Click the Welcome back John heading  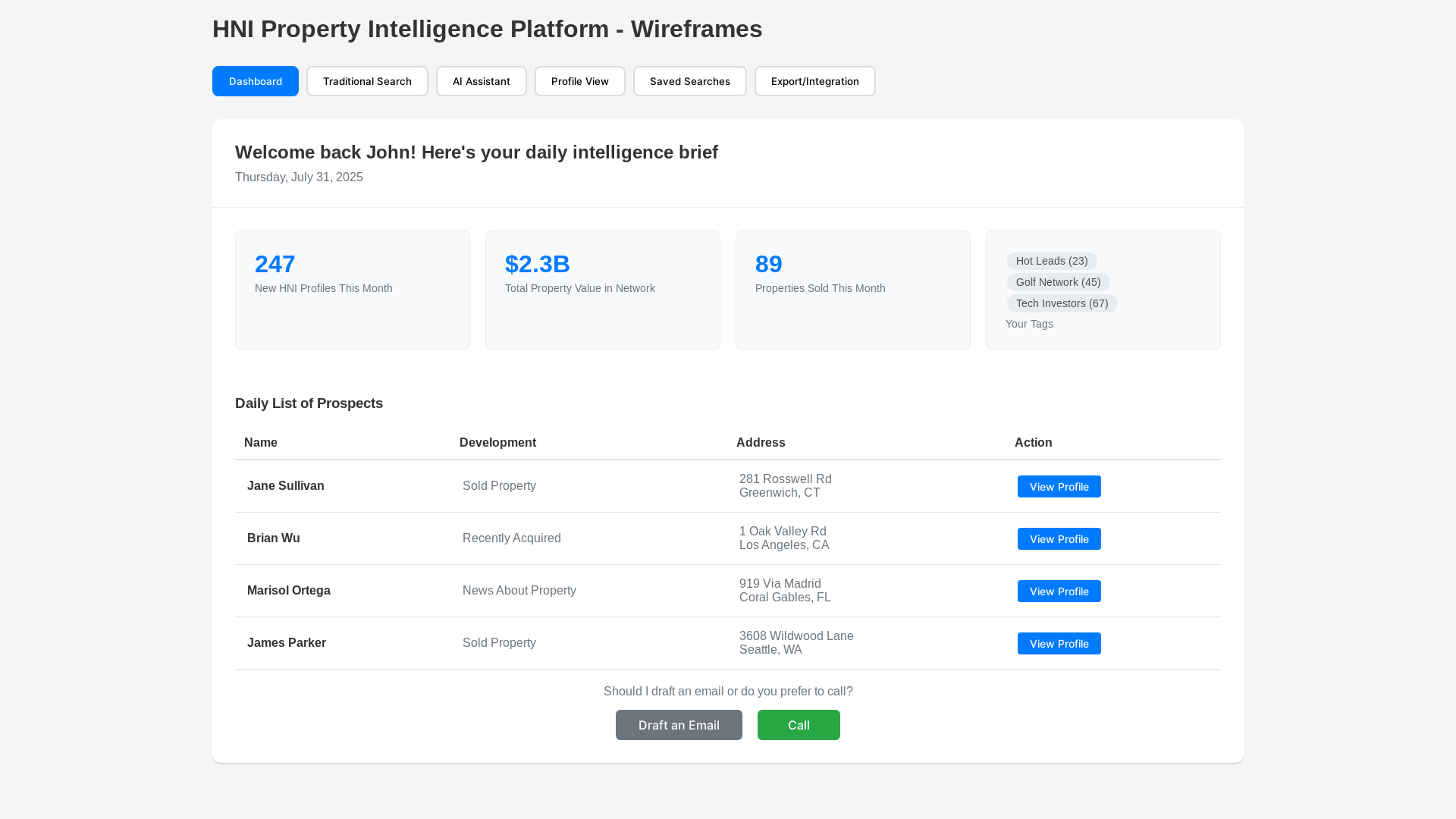pos(476,152)
